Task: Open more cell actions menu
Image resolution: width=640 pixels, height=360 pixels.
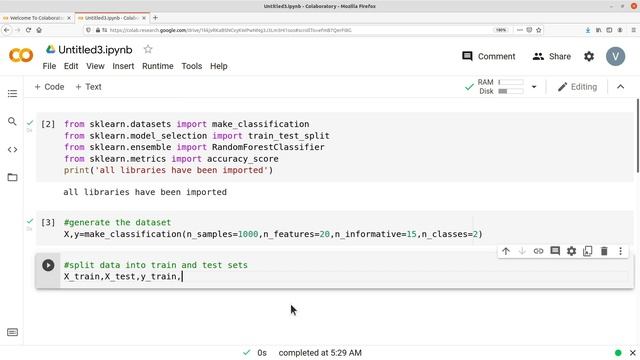Action: (620, 251)
